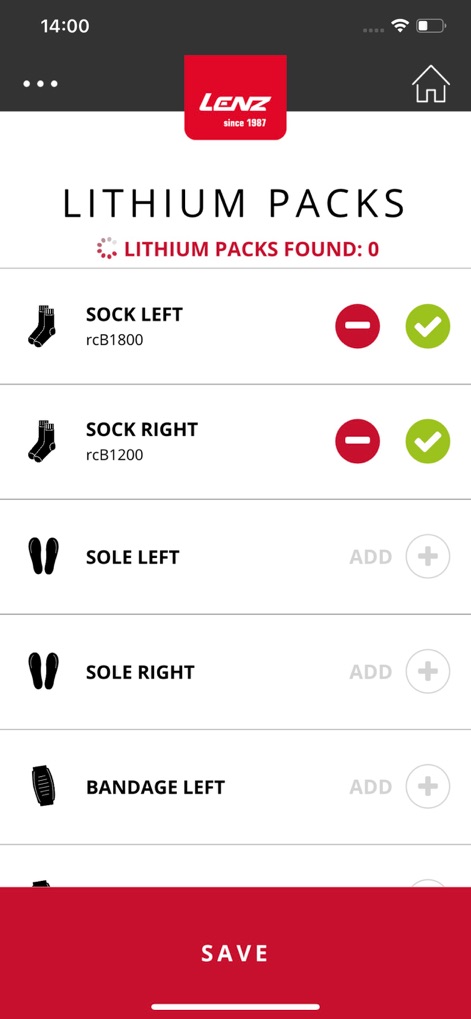Add lithium pack to Bandage Left
471x1019 pixels.
[x=427, y=786]
